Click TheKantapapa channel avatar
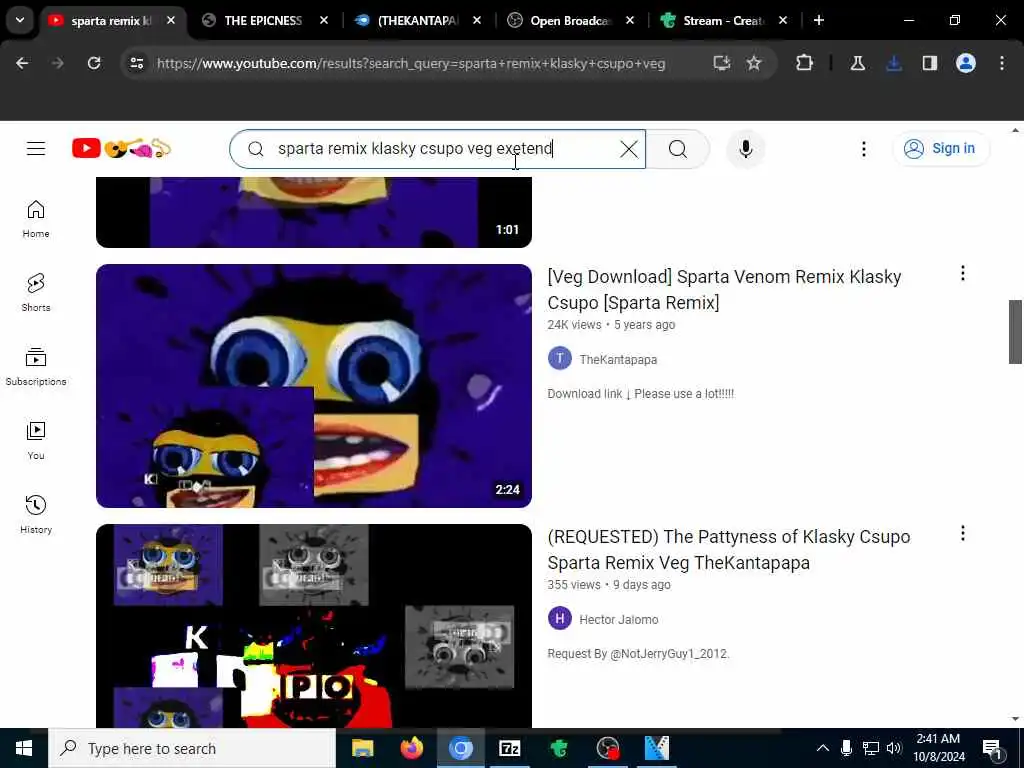The height and width of the screenshot is (768, 1024). [x=560, y=359]
